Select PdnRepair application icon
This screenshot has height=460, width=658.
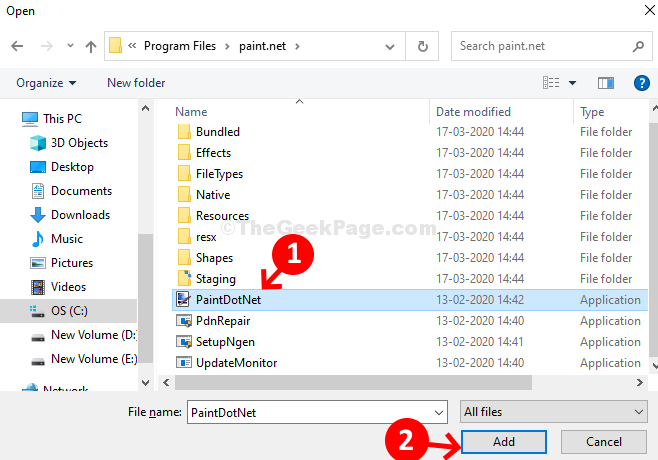coord(183,321)
